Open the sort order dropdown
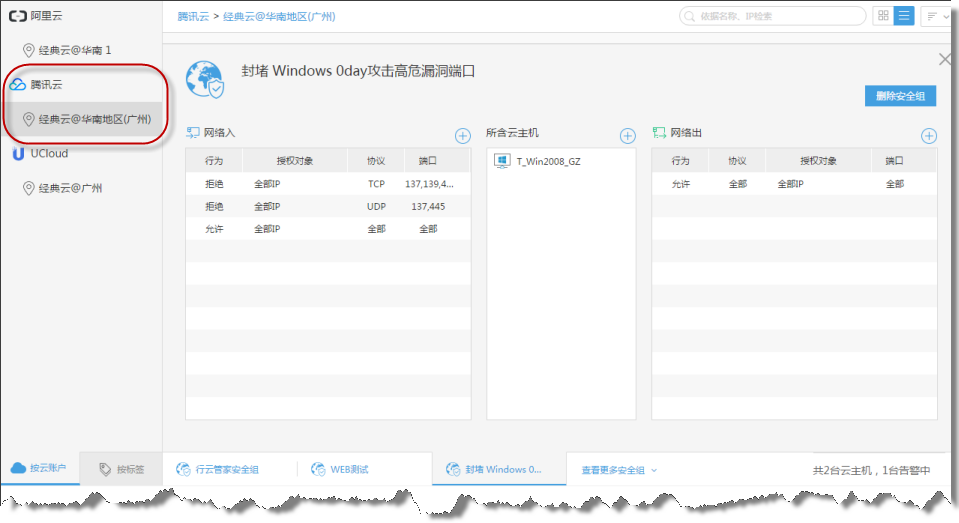The height and width of the screenshot is (523, 959). [937, 16]
